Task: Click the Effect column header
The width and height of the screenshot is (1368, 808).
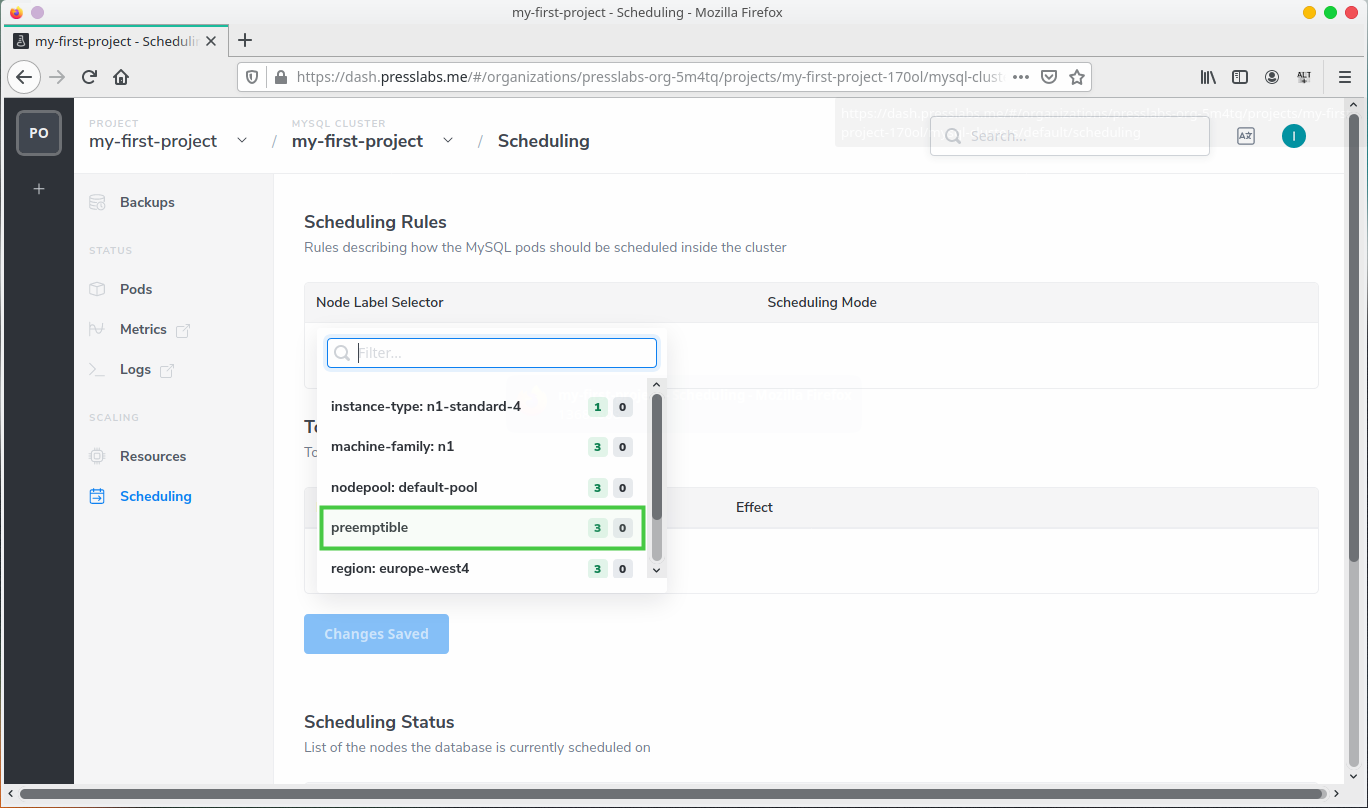Action: coord(754,507)
